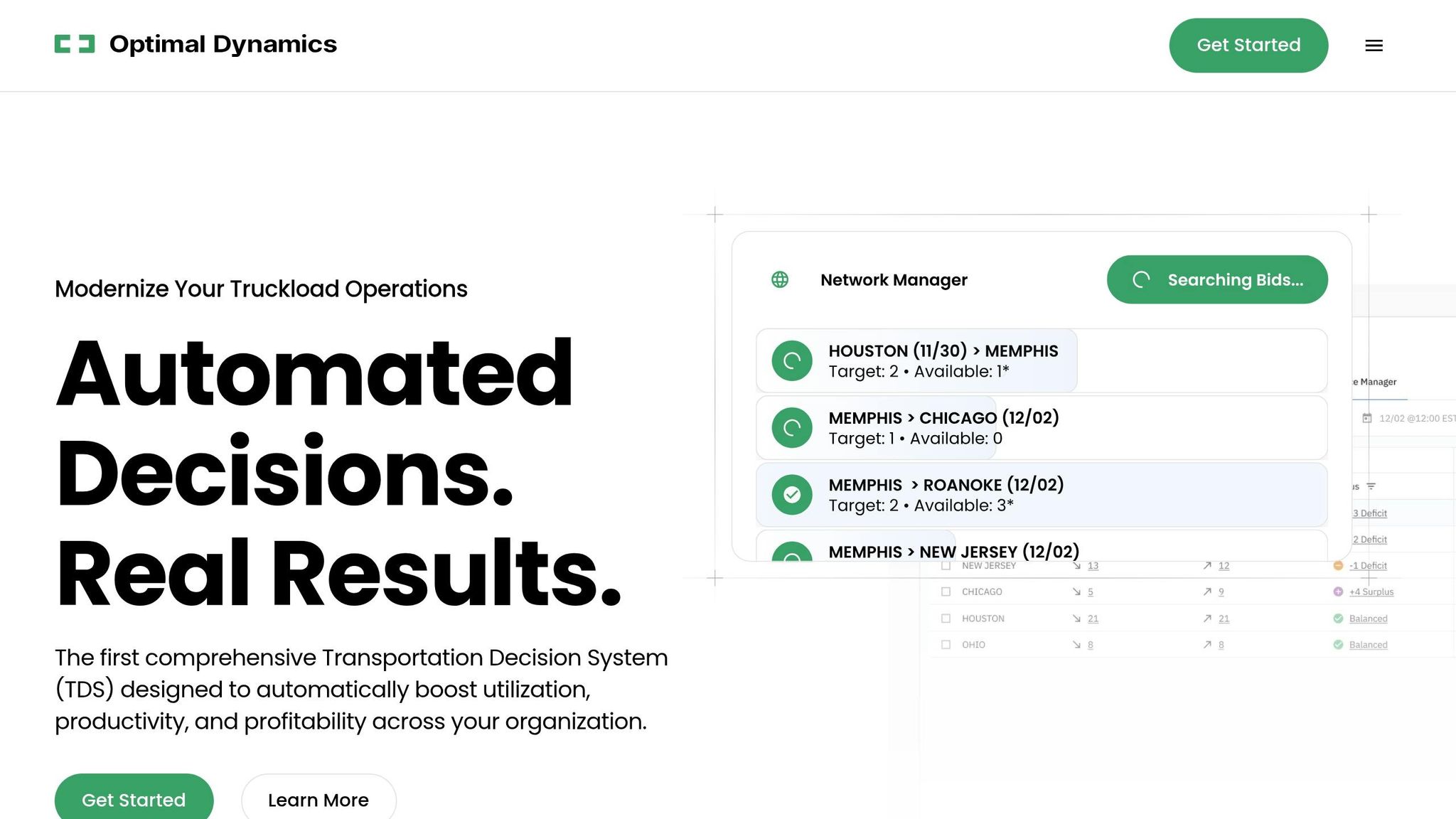Check the HOUSTON row checkbox
1456x819 pixels.
click(946, 619)
